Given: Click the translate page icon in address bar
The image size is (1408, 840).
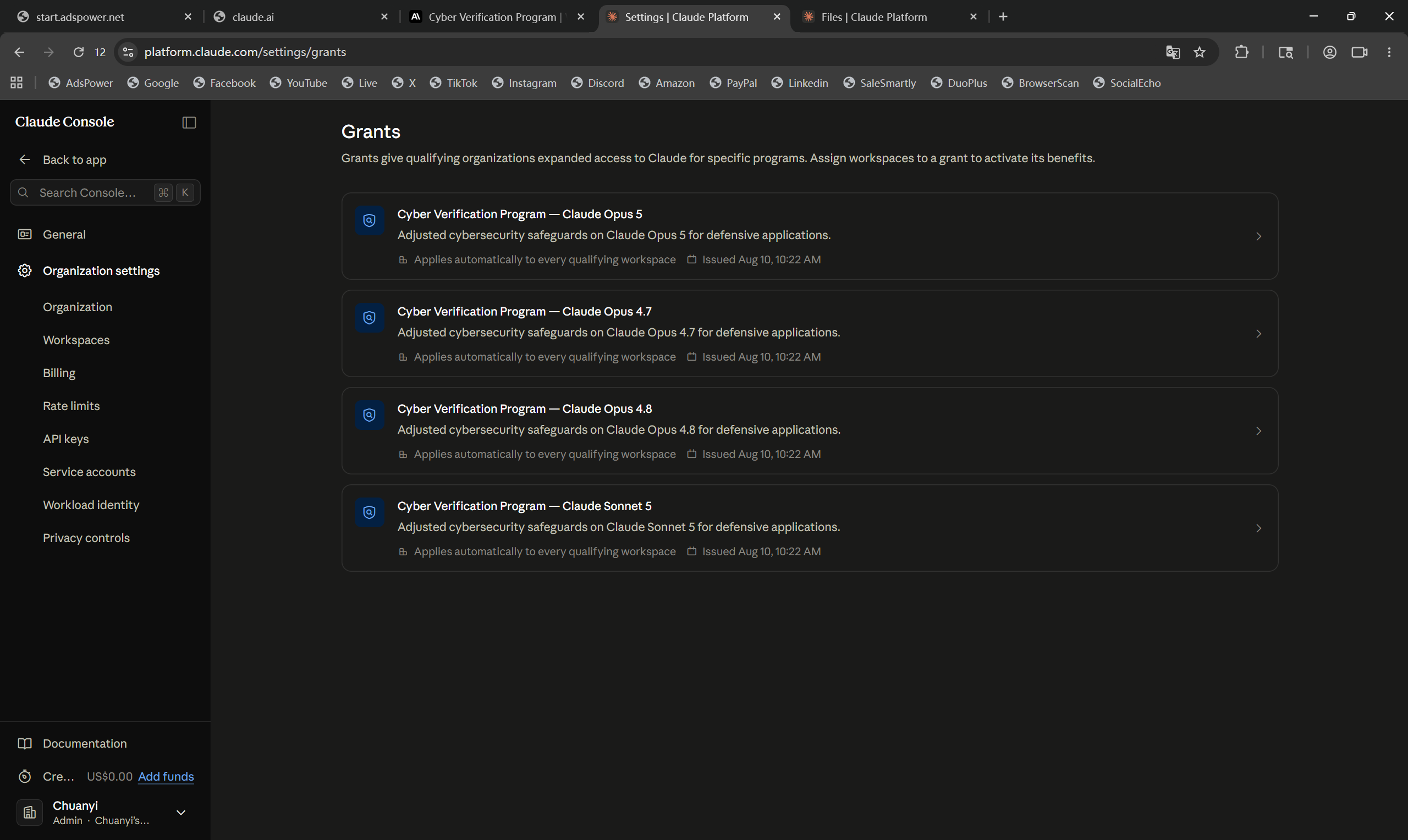Looking at the screenshot, I should point(1173,52).
